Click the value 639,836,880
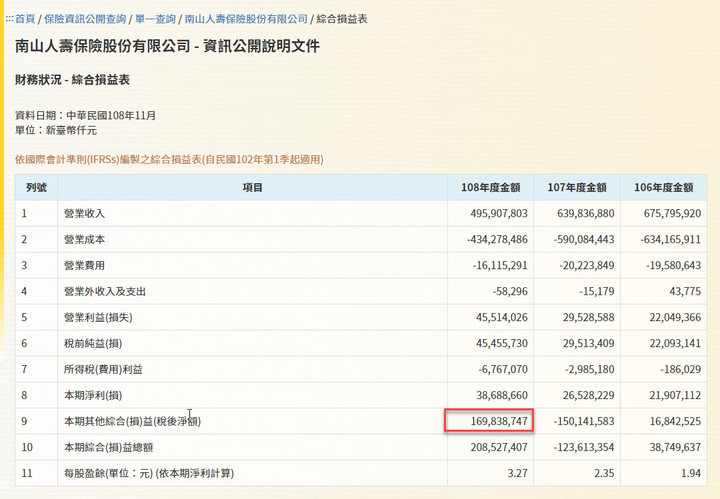This screenshot has width=720, height=499. pos(585,213)
